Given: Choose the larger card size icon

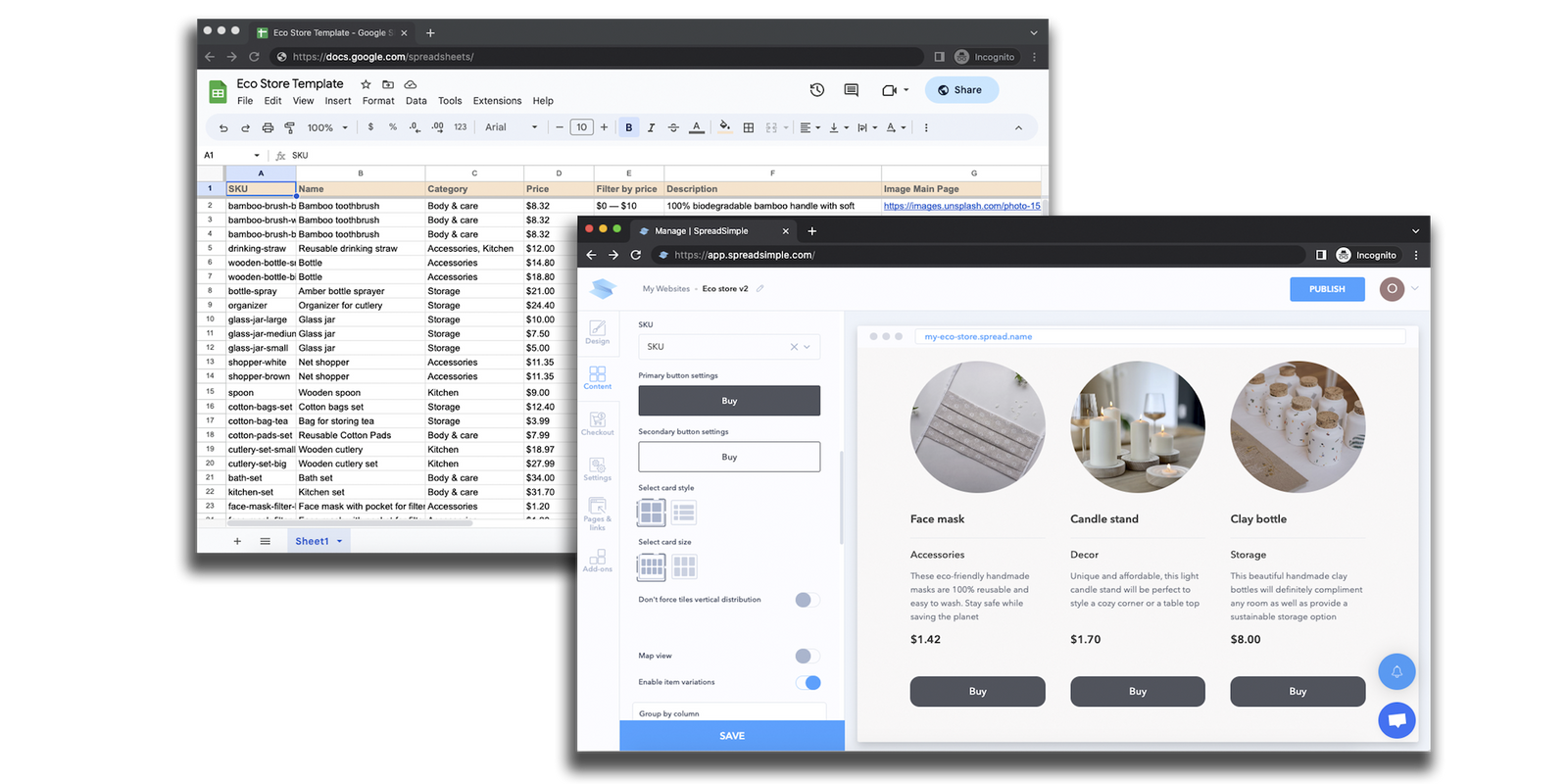Looking at the screenshot, I should pyautogui.click(x=684, y=566).
